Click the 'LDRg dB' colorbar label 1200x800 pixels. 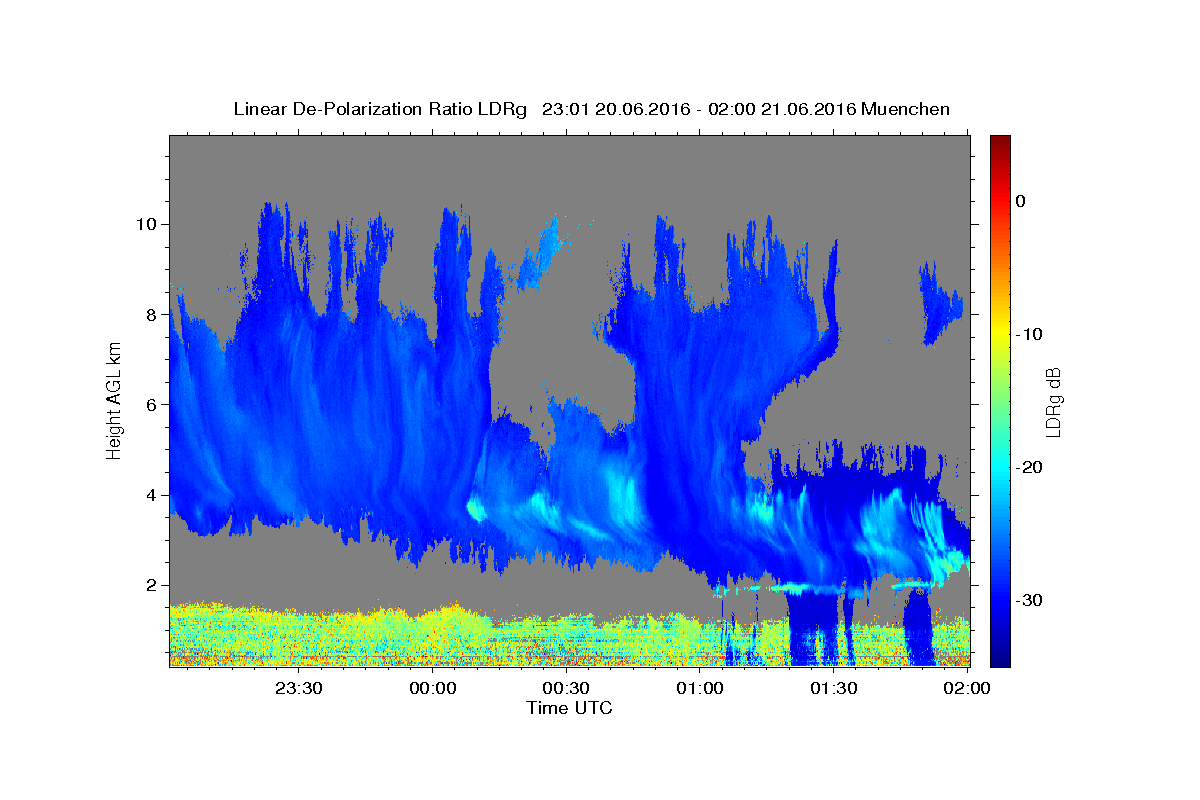click(x=1053, y=401)
